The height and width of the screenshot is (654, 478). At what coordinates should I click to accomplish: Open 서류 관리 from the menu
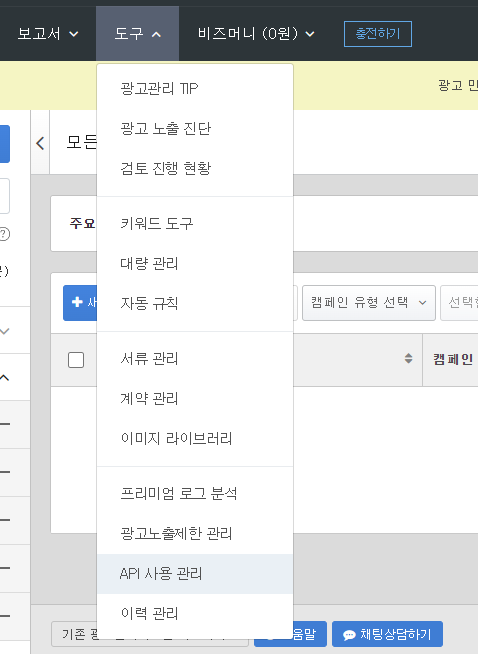click(195, 359)
